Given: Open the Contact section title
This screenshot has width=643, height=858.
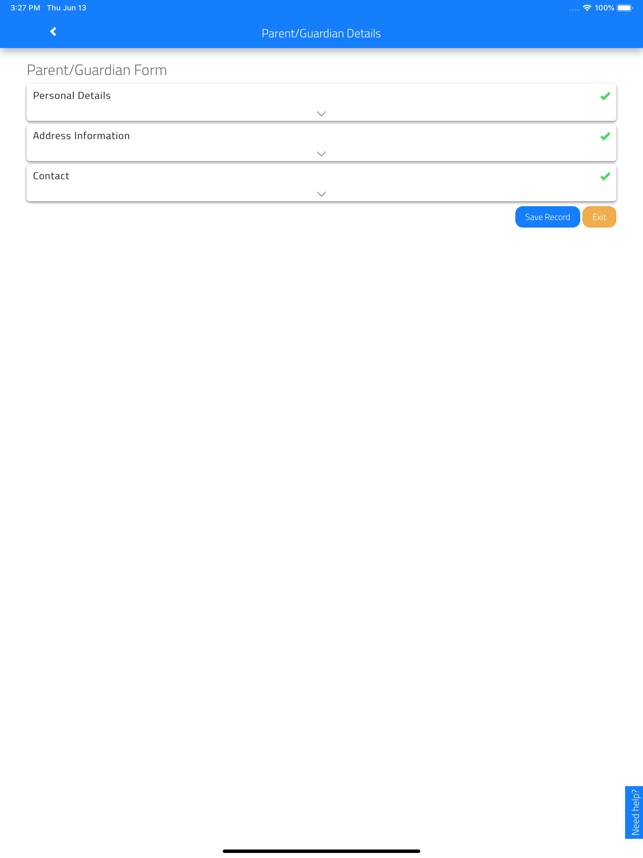Looking at the screenshot, I should pyautogui.click(x=51, y=176).
